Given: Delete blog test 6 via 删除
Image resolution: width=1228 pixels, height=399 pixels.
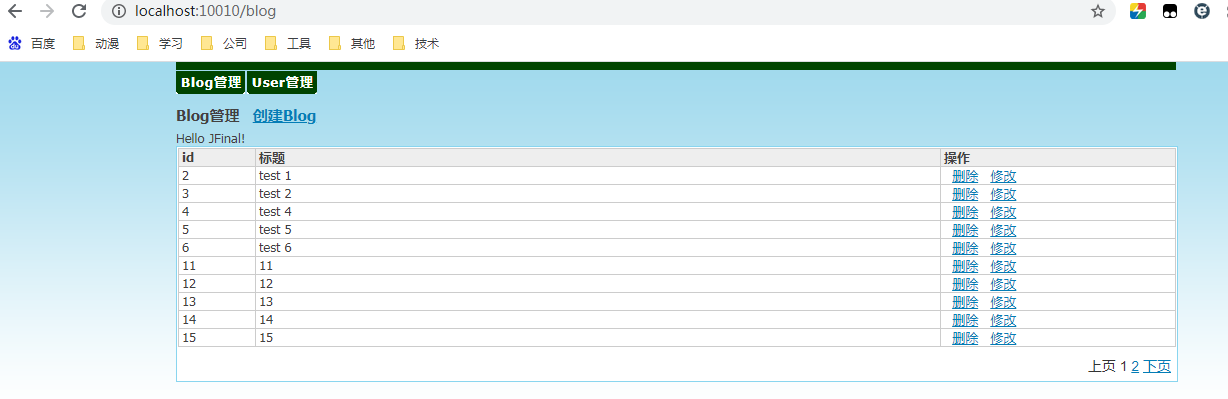Looking at the screenshot, I should tap(965, 248).
